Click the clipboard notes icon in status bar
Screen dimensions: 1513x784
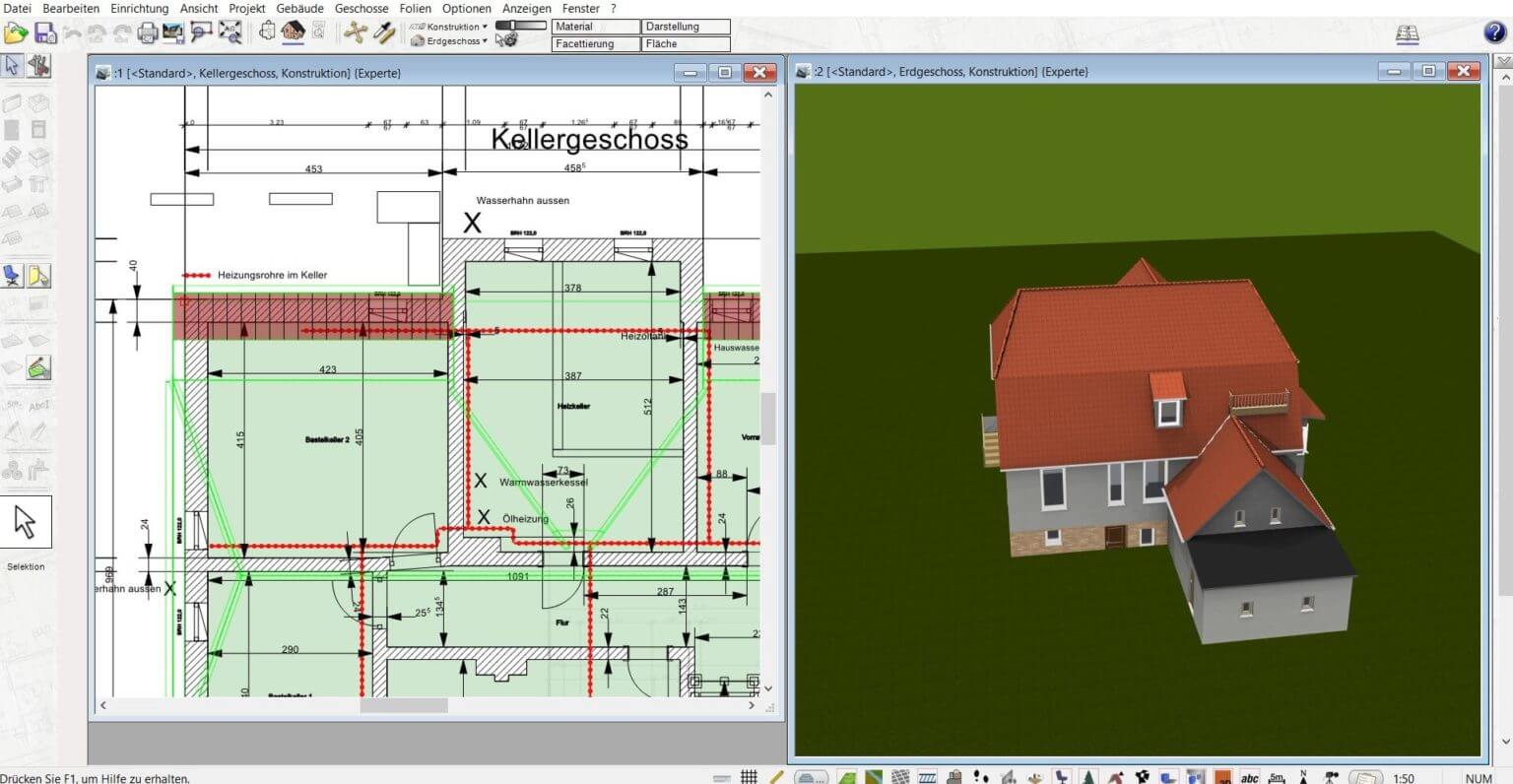pos(1366,776)
